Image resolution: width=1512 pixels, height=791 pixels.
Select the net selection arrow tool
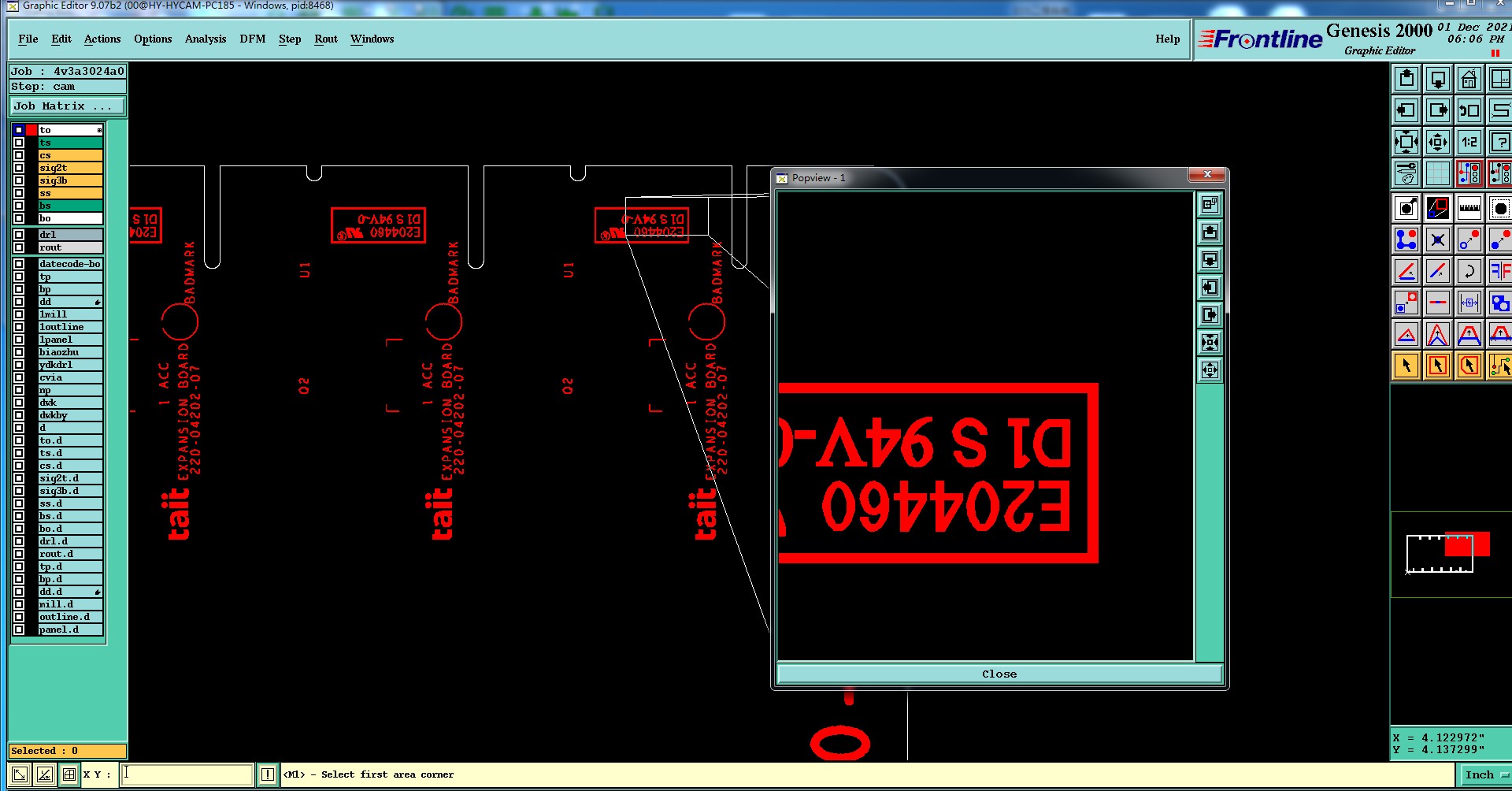coord(1499,366)
